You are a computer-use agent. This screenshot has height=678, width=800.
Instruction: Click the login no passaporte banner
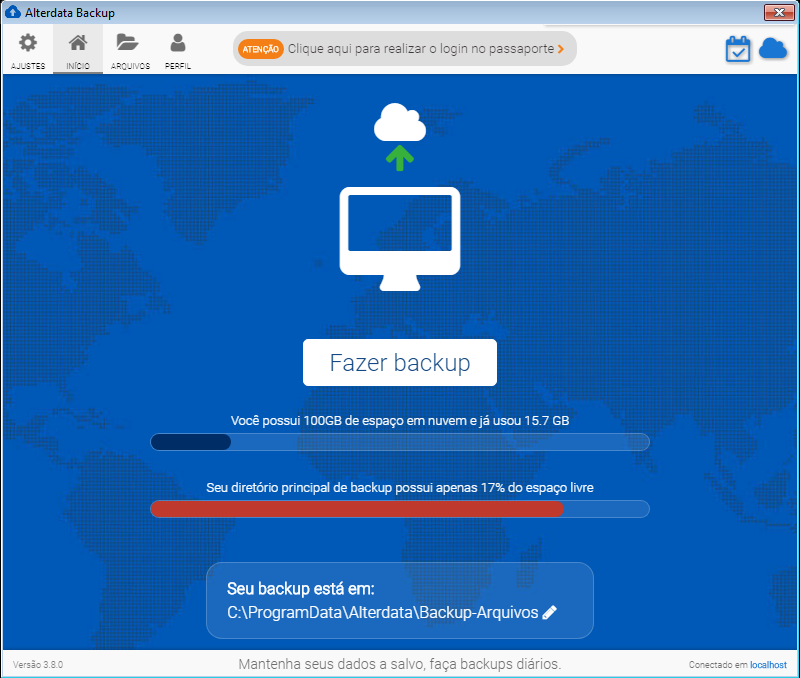405,49
